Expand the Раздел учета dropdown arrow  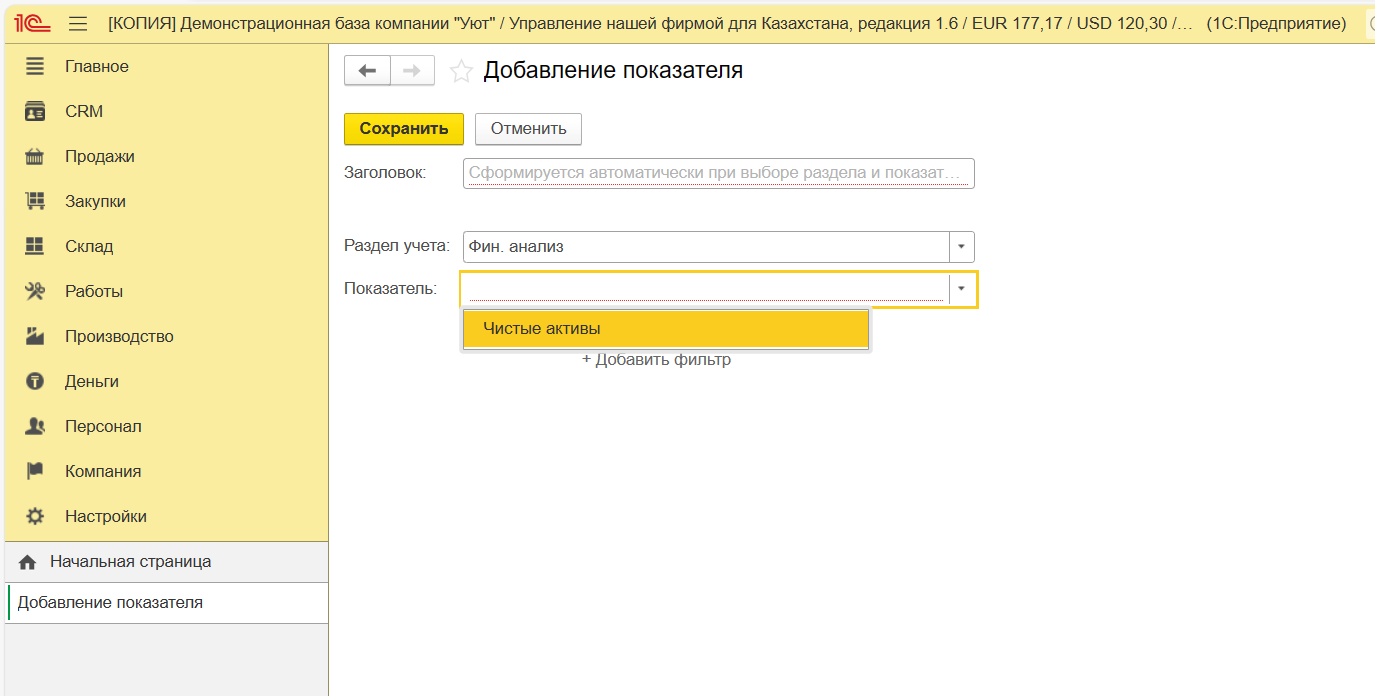(x=961, y=246)
